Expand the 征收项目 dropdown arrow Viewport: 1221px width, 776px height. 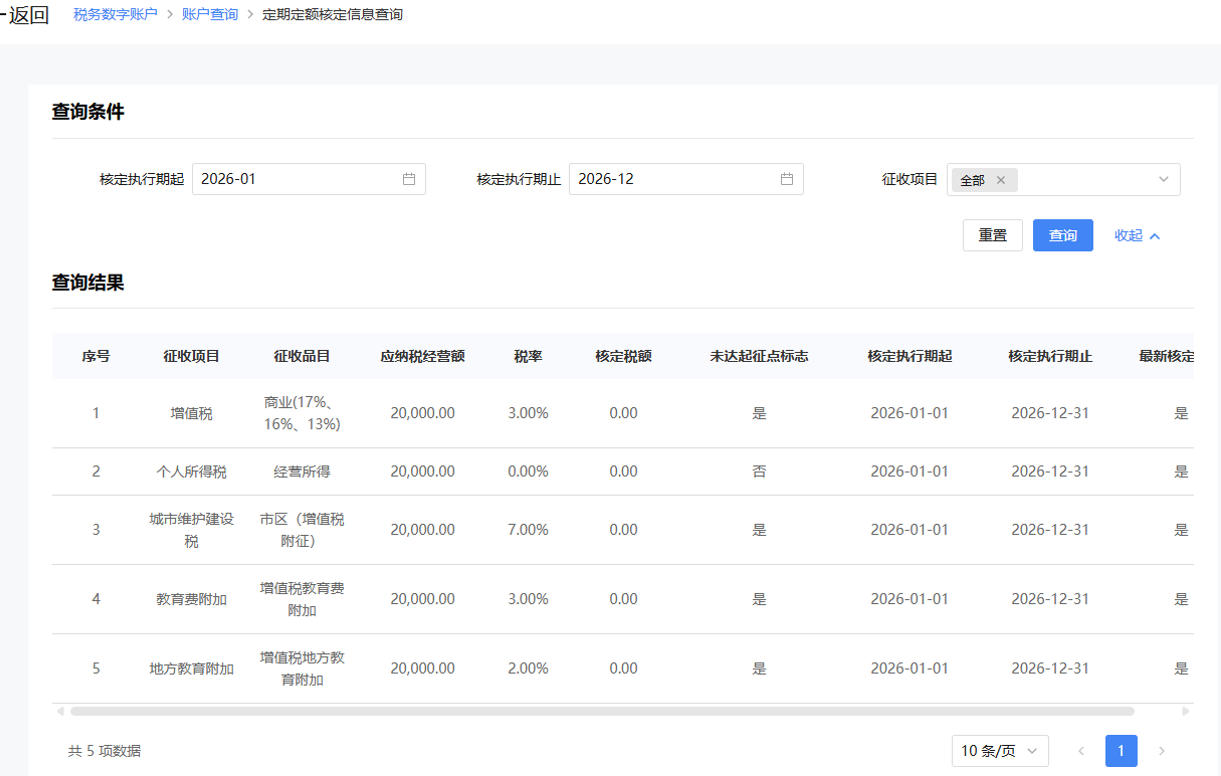[x=1164, y=179]
